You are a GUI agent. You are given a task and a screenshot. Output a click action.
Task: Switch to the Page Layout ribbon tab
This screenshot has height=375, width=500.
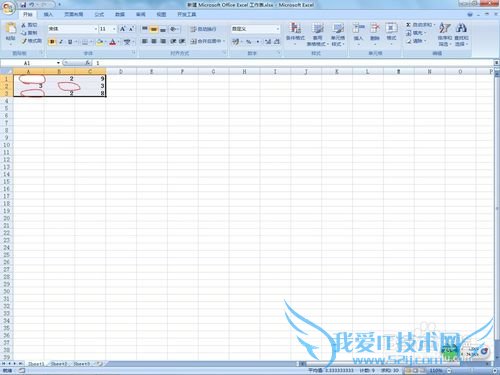pyautogui.click(x=74, y=14)
